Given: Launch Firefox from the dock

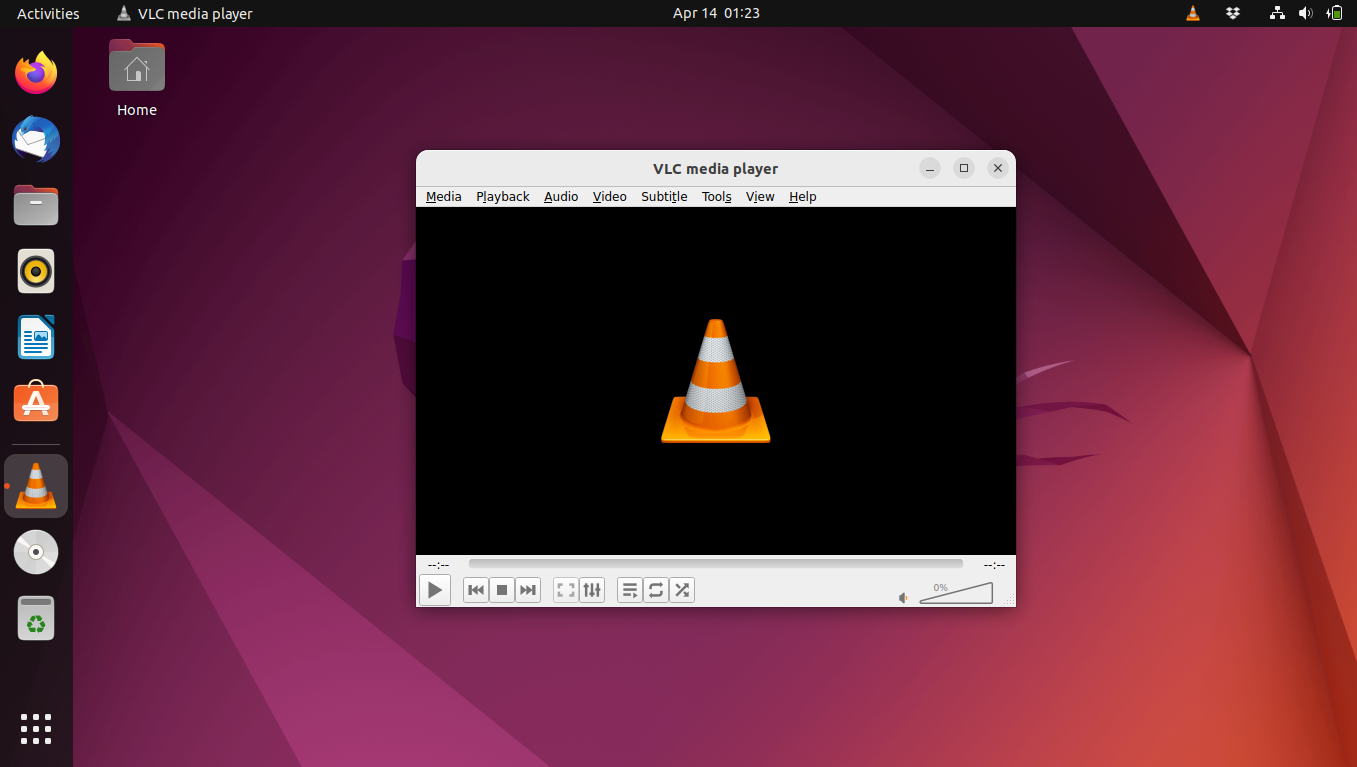Looking at the screenshot, I should [x=36, y=73].
